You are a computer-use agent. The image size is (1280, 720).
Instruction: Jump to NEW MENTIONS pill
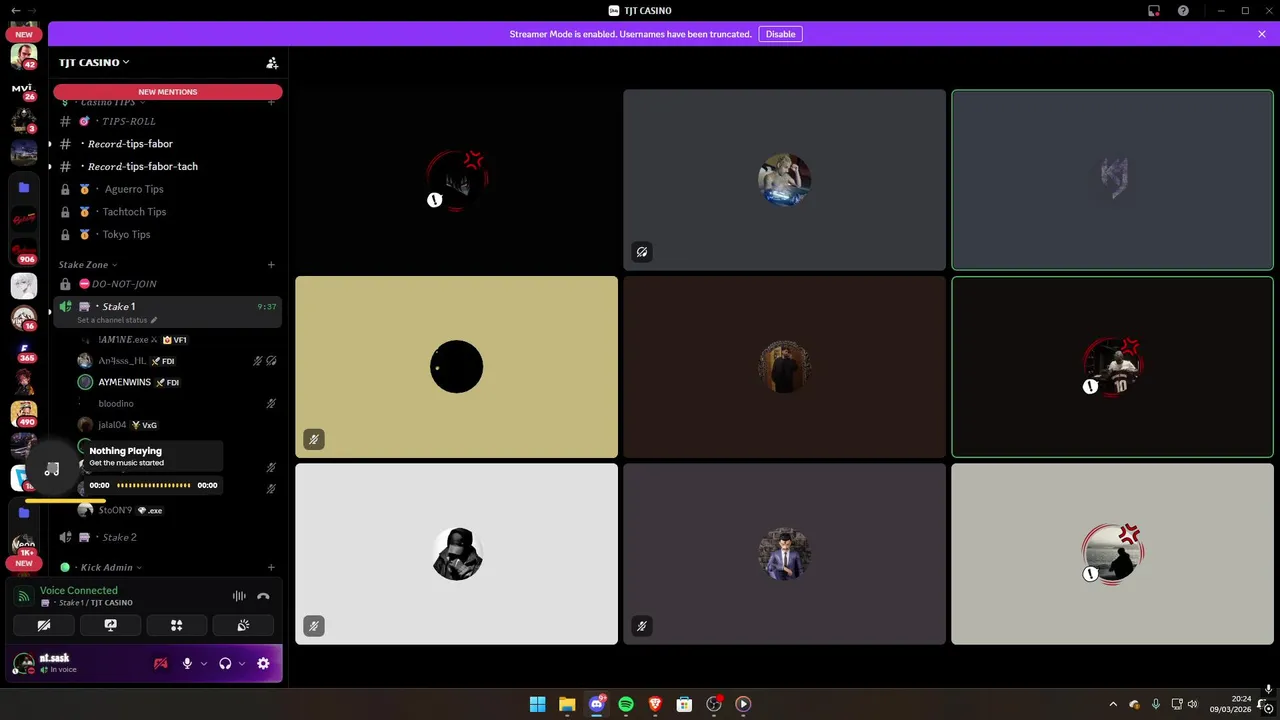pos(168,92)
